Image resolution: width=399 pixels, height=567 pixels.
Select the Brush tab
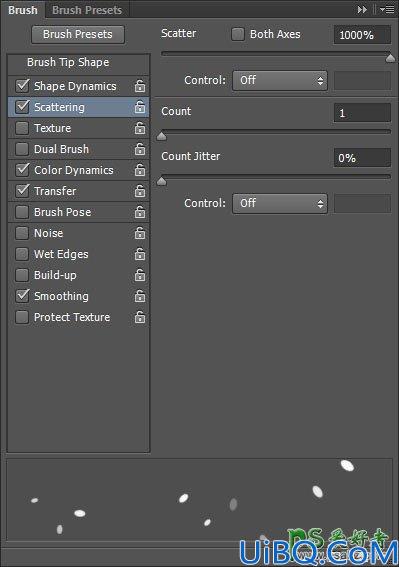click(x=23, y=10)
